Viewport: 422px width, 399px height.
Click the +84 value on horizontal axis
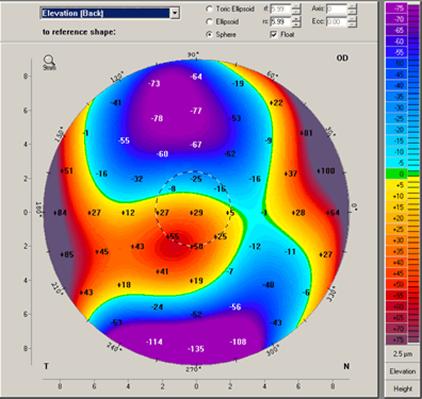(x=60, y=213)
